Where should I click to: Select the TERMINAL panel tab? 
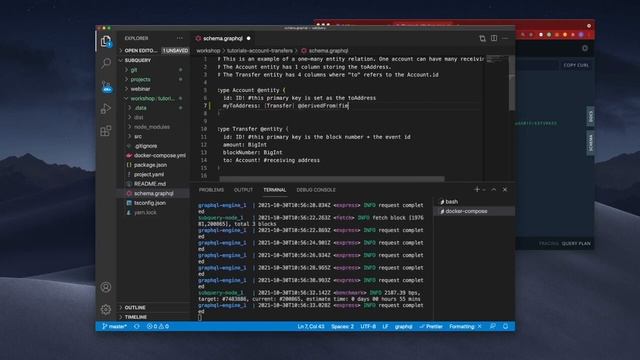click(x=275, y=190)
